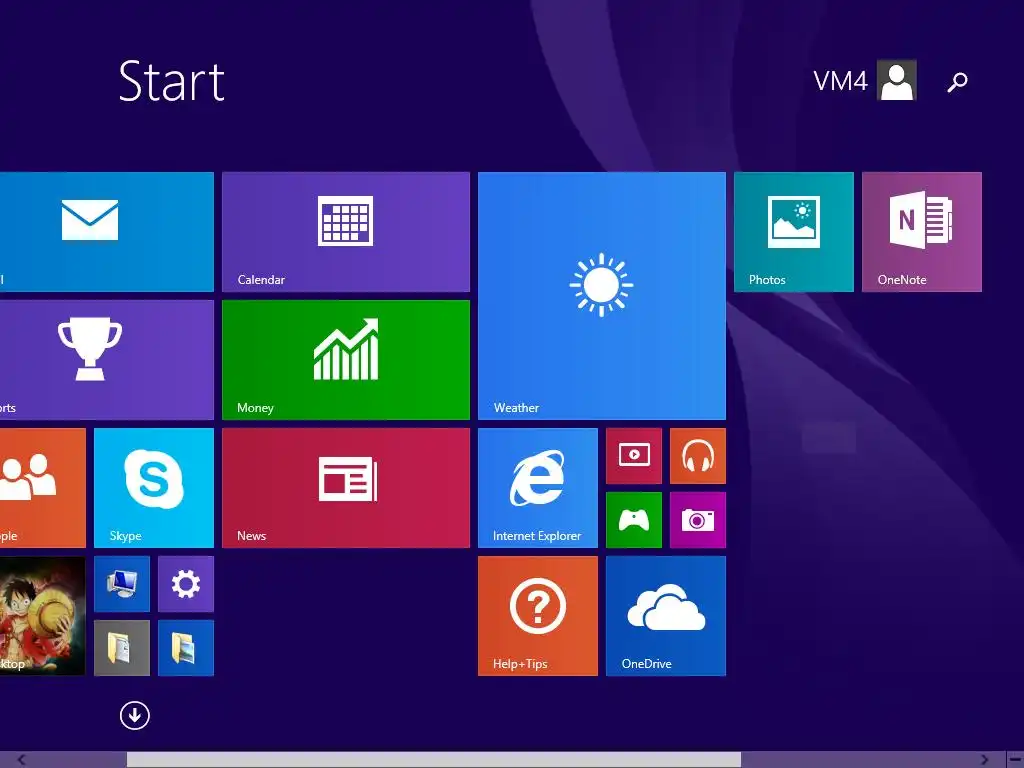This screenshot has height=768, width=1024.
Task: Open the Money tile
Action: [x=345, y=360]
